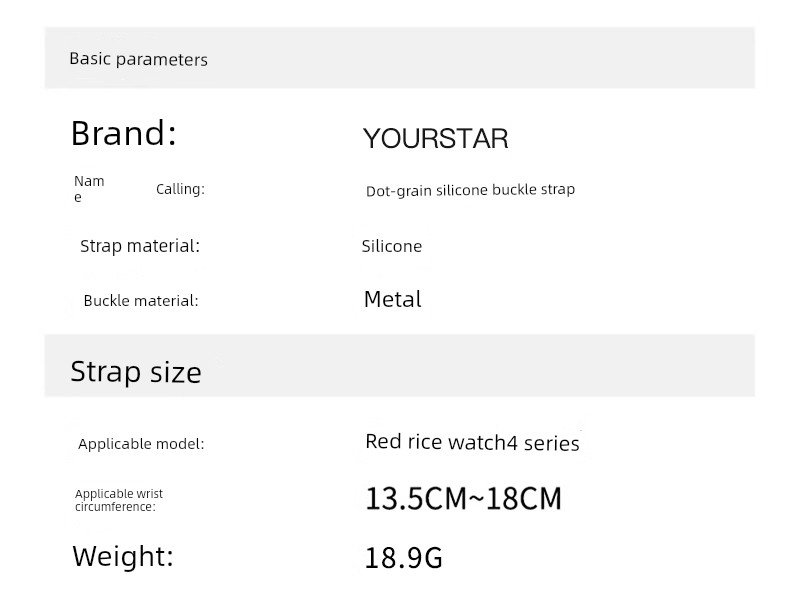Click the Strap size section header
This screenshot has width=790, height=591.
pos(136,372)
